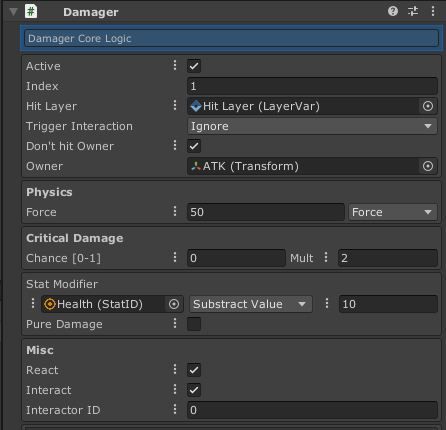Screen dimensions: 446x430
Task: Click options dots beside Mult field
Action: 326,257
